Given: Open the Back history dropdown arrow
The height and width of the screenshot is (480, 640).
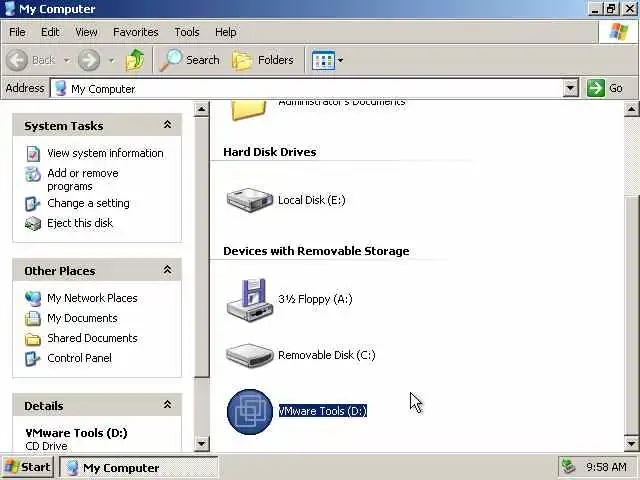Looking at the screenshot, I should pos(67,60).
